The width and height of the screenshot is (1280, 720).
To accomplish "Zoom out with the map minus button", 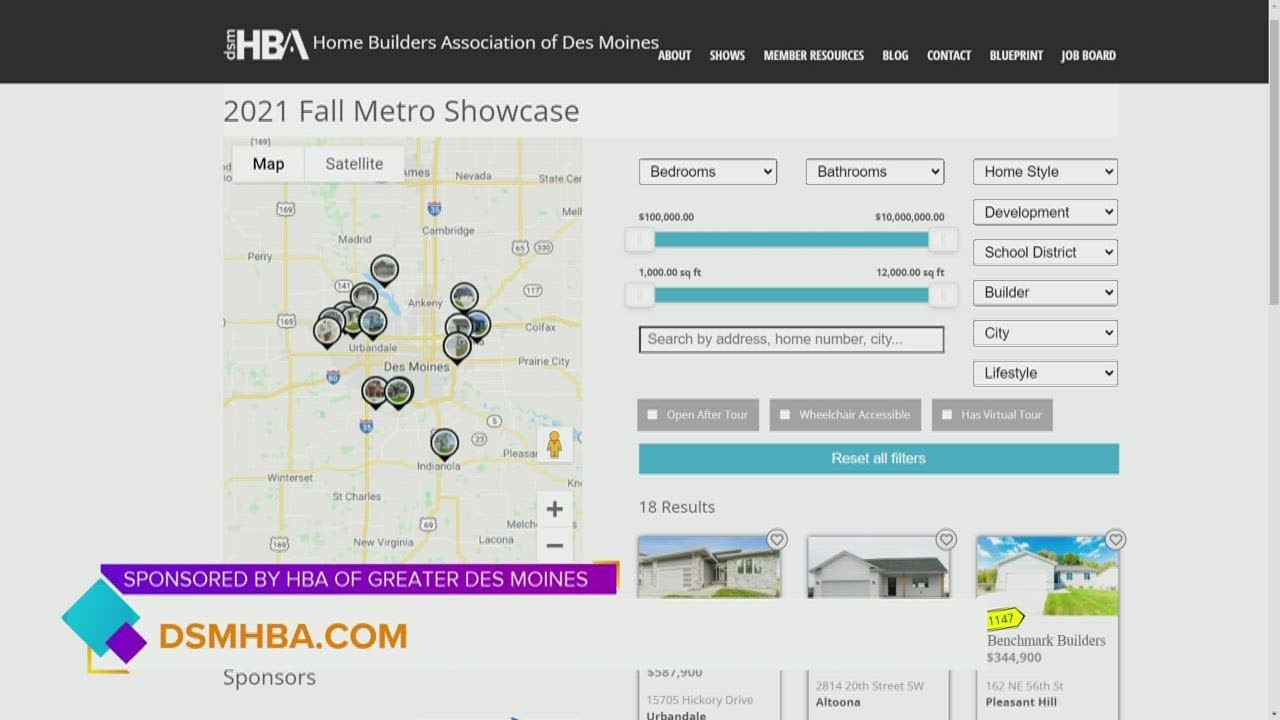I will (x=554, y=546).
